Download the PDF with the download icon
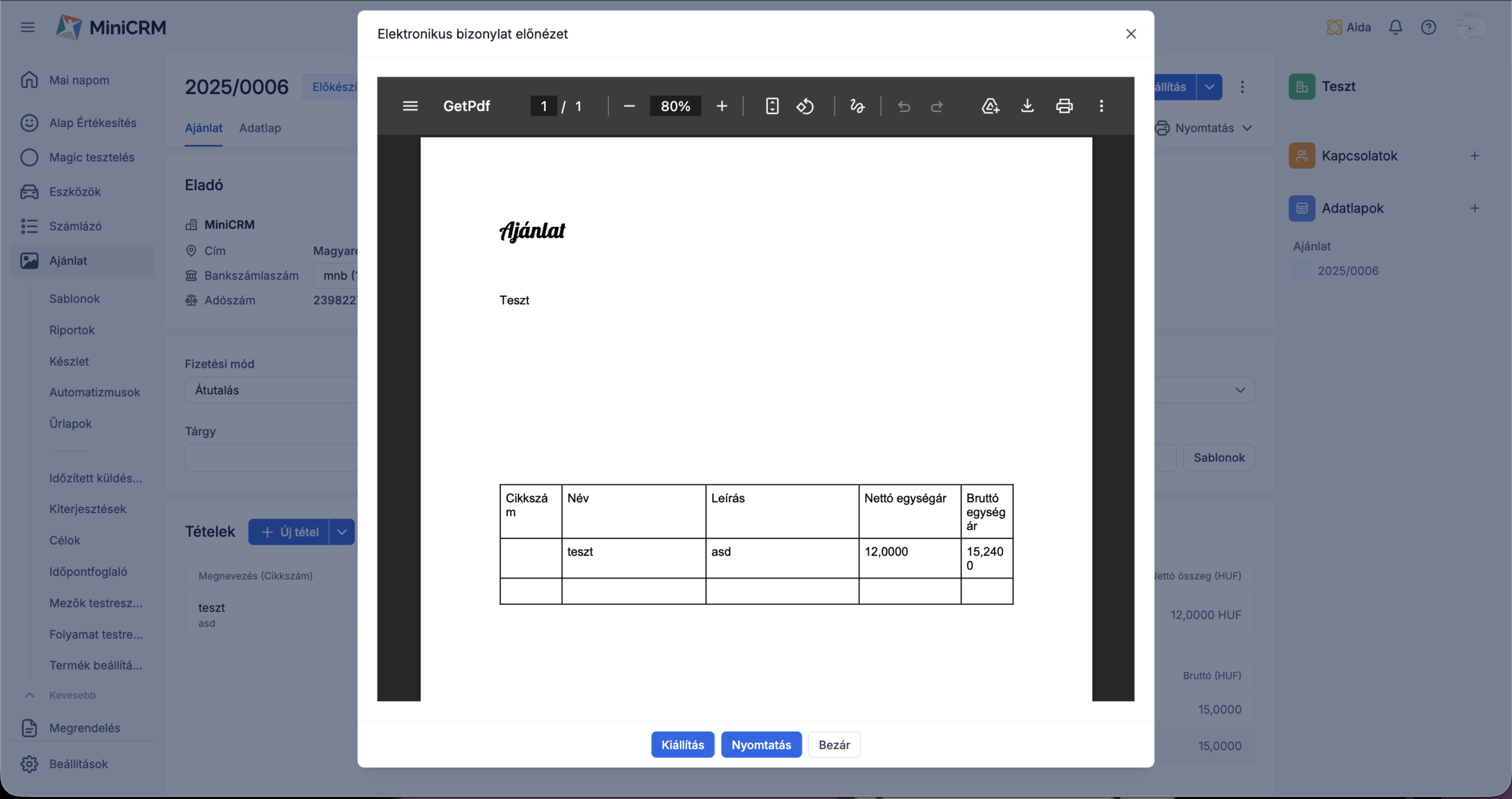 pyautogui.click(x=1028, y=106)
